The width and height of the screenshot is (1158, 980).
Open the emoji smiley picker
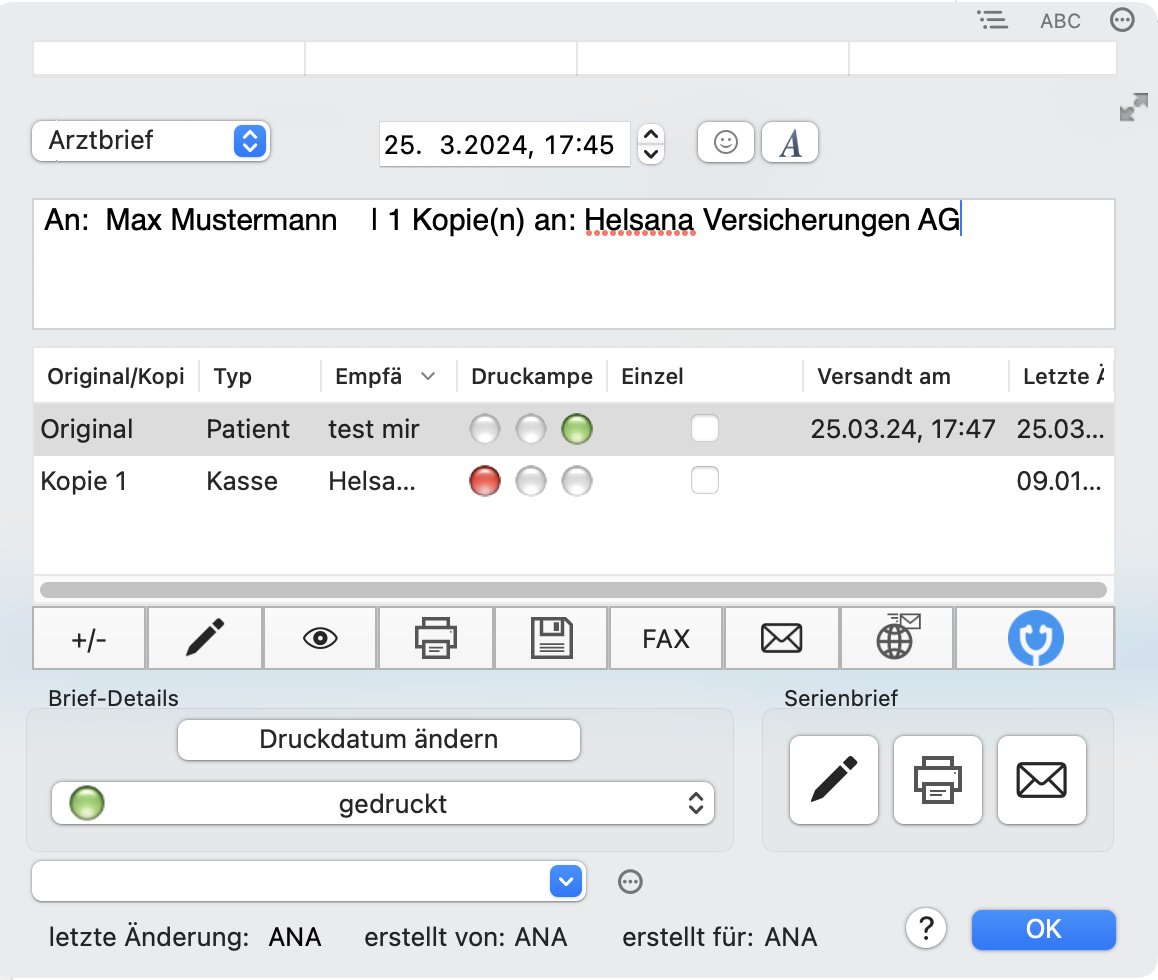(726, 142)
